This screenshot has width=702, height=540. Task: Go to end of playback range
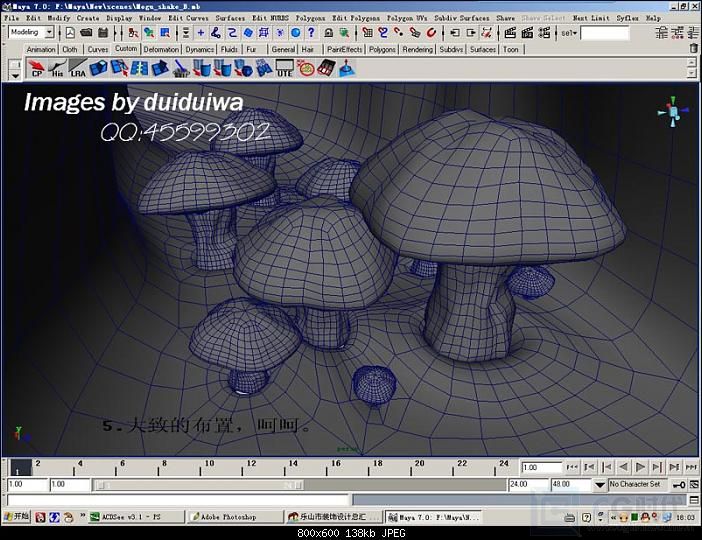pyautogui.click(x=691, y=467)
